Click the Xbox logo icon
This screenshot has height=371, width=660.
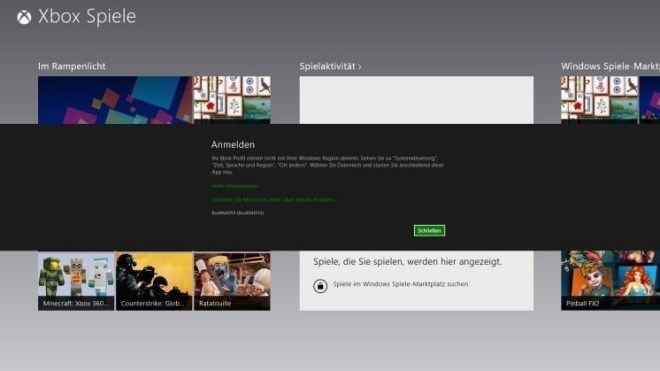pyautogui.click(x=24, y=17)
